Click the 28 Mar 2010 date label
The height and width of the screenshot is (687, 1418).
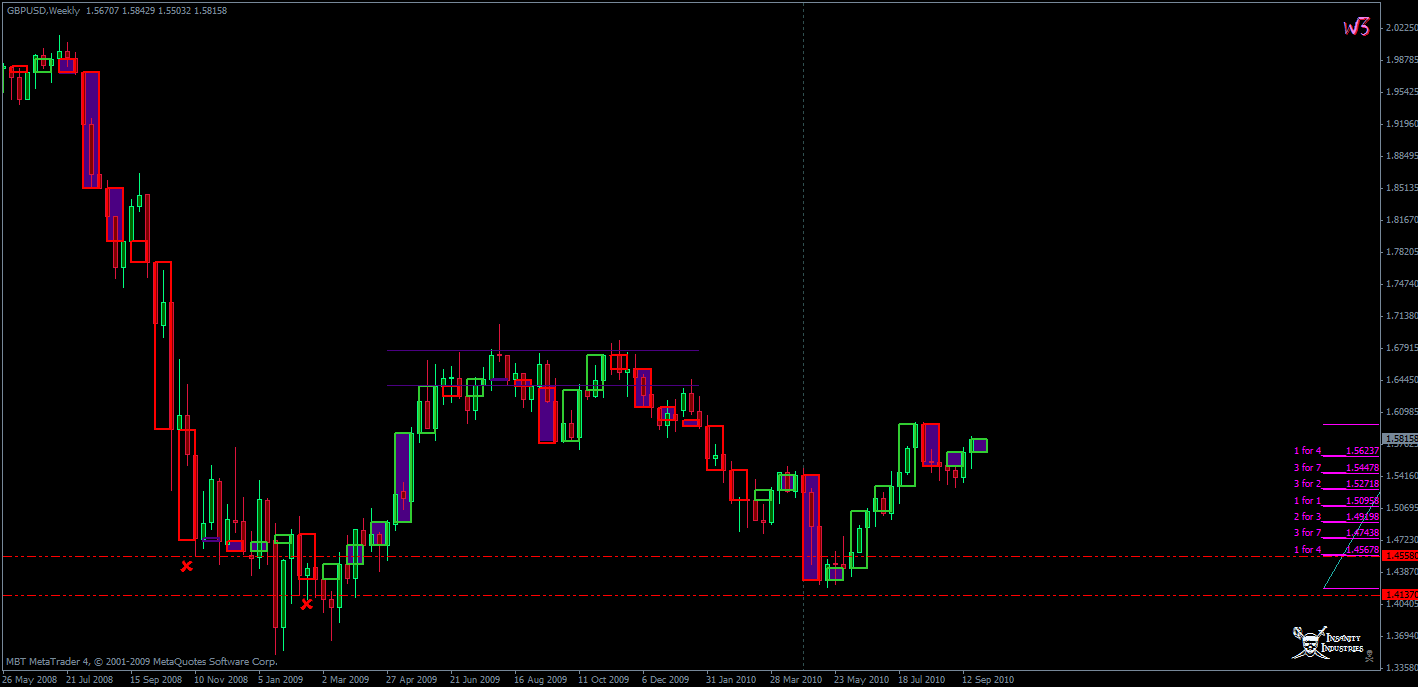[x=796, y=679]
